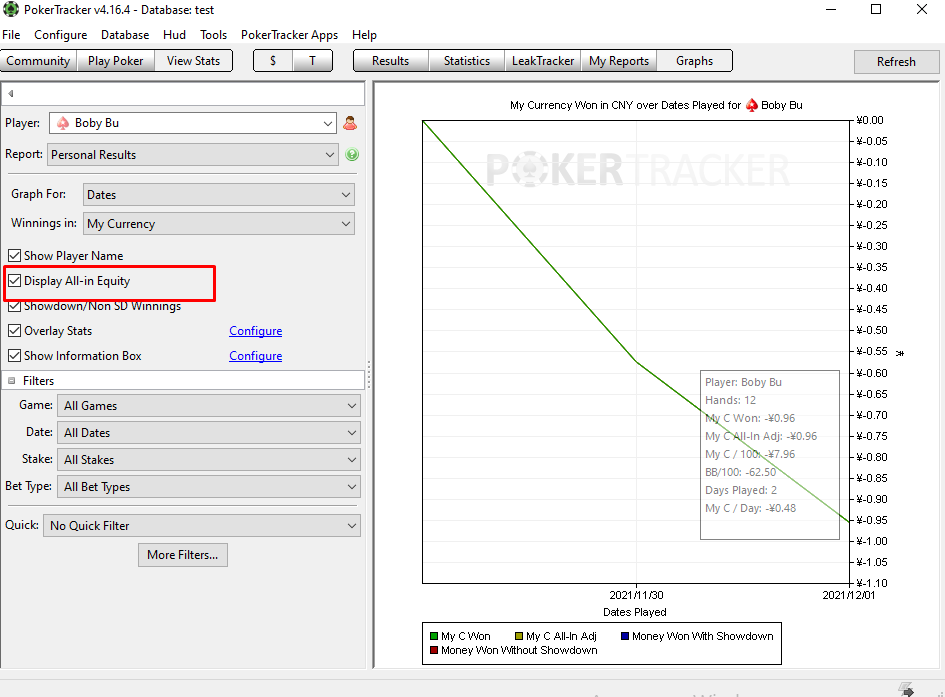Disable Show Information Box checkbox
Image resolution: width=945 pixels, height=697 pixels.
point(14,355)
